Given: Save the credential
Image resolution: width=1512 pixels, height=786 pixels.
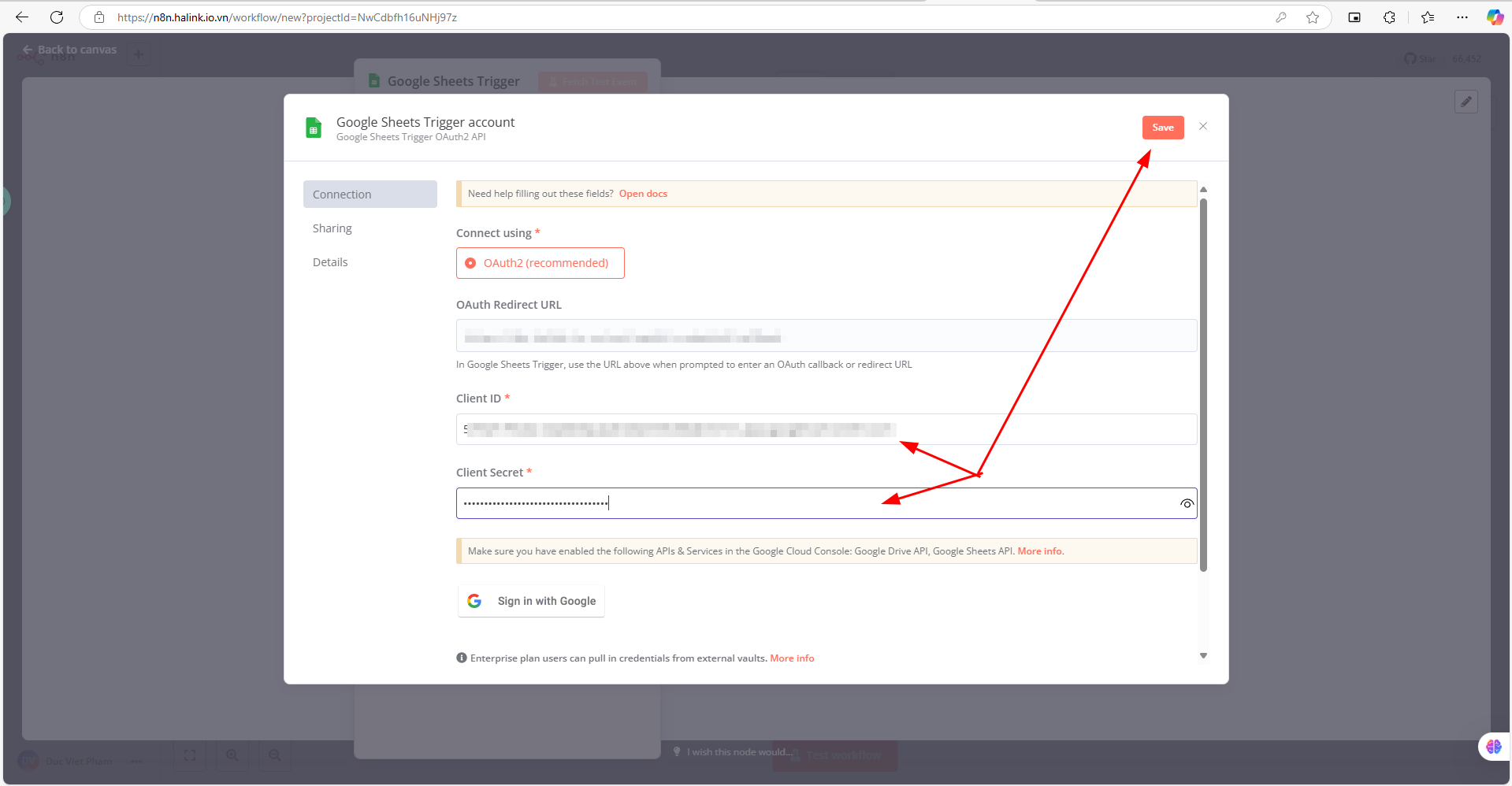Looking at the screenshot, I should 1163,128.
